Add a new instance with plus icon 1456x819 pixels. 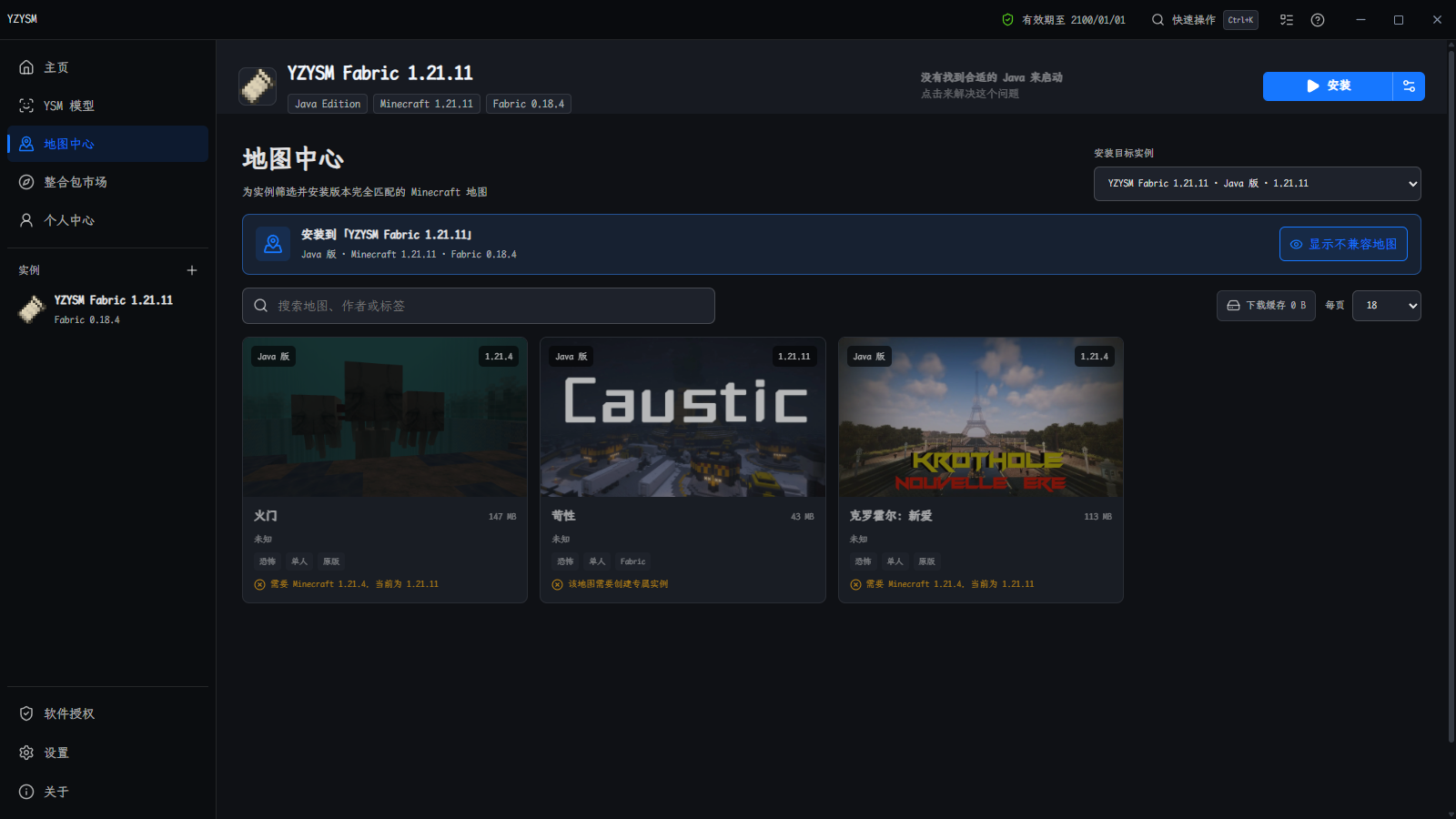point(192,270)
